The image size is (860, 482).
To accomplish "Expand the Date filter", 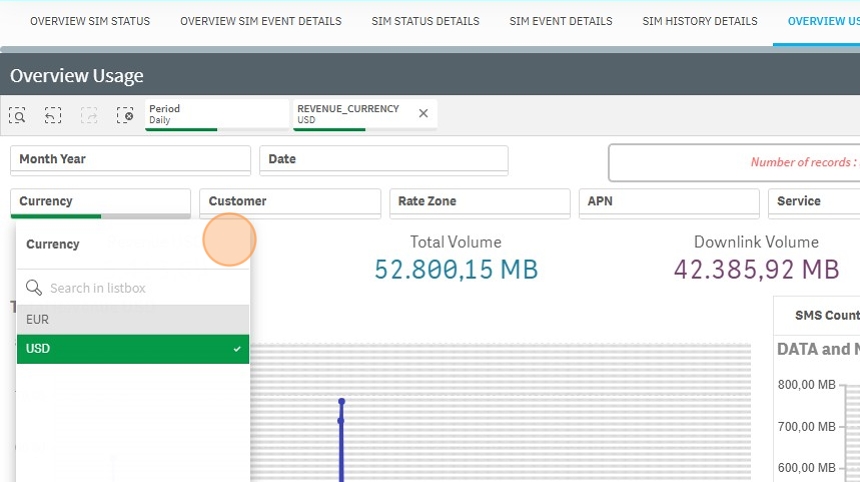I will pos(383,159).
